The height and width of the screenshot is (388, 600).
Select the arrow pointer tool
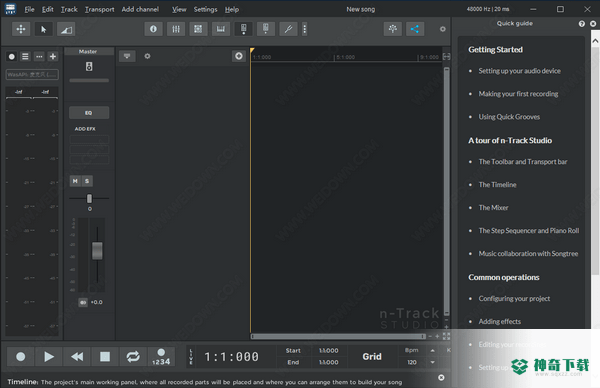point(43,29)
